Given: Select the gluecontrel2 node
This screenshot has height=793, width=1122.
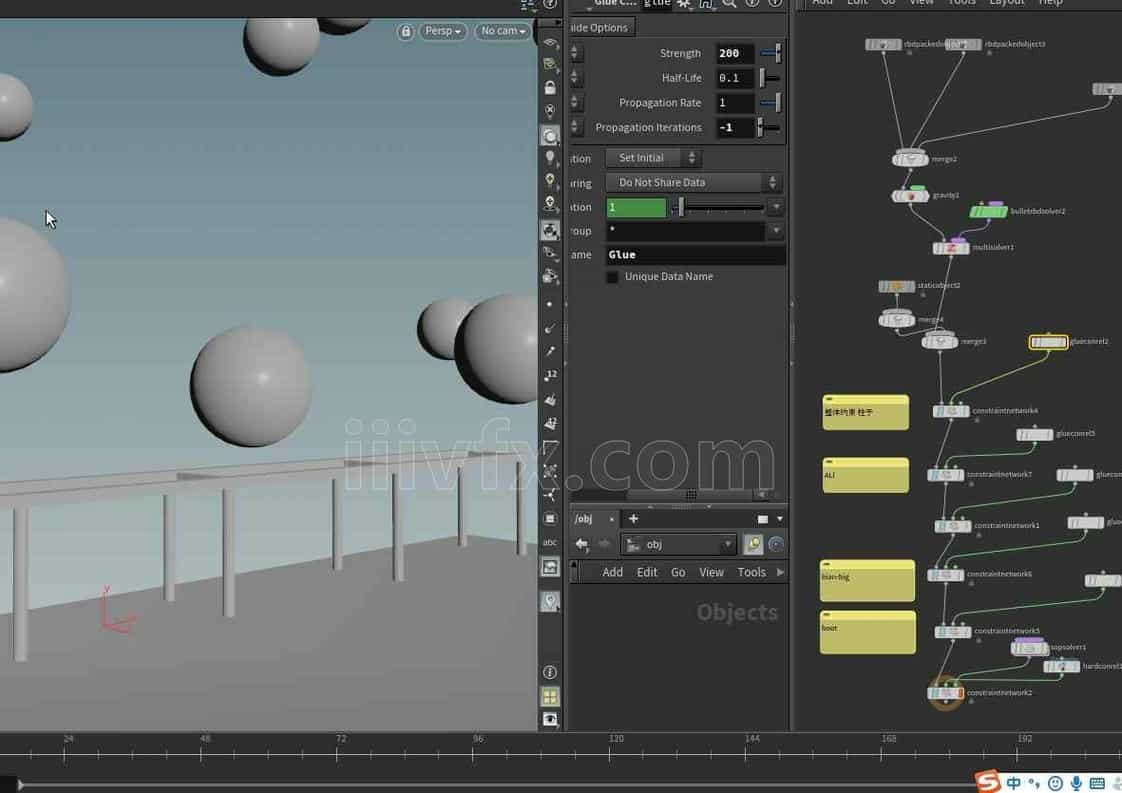Looking at the screenshot, I should 1048,342.
